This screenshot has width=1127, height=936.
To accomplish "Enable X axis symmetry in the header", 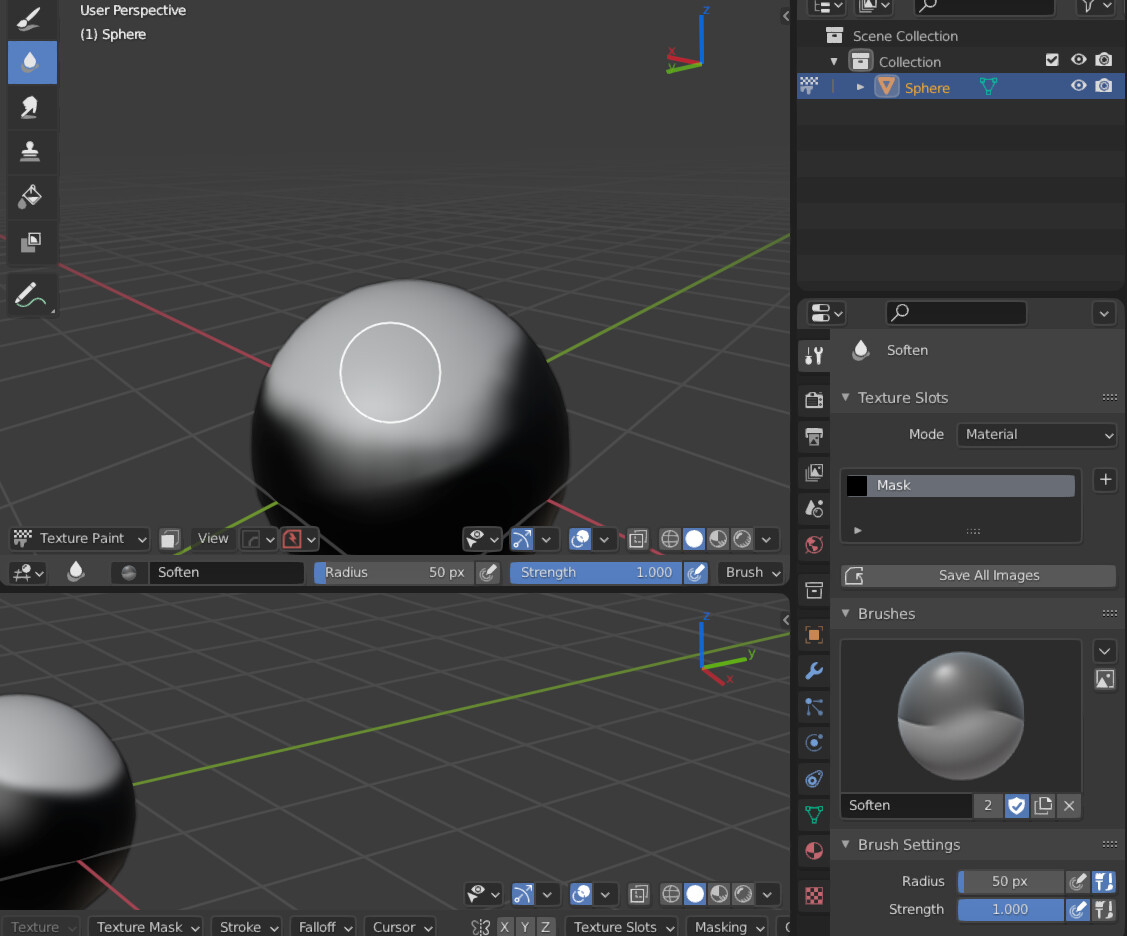I will 504,927.
